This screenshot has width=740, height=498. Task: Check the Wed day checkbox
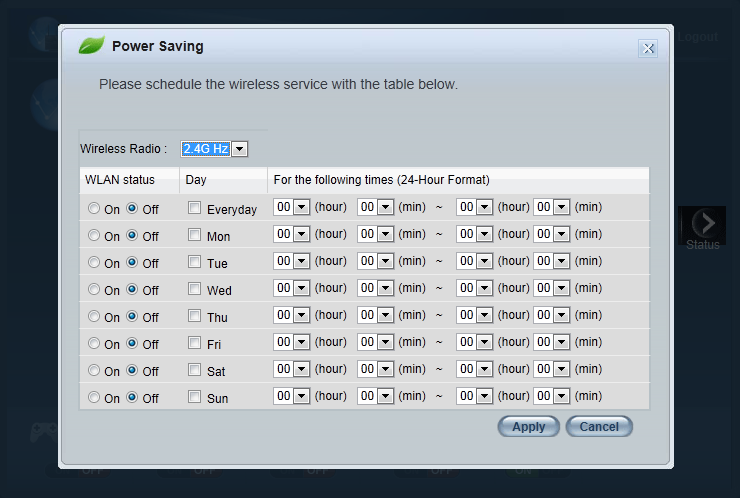point(194,290)
